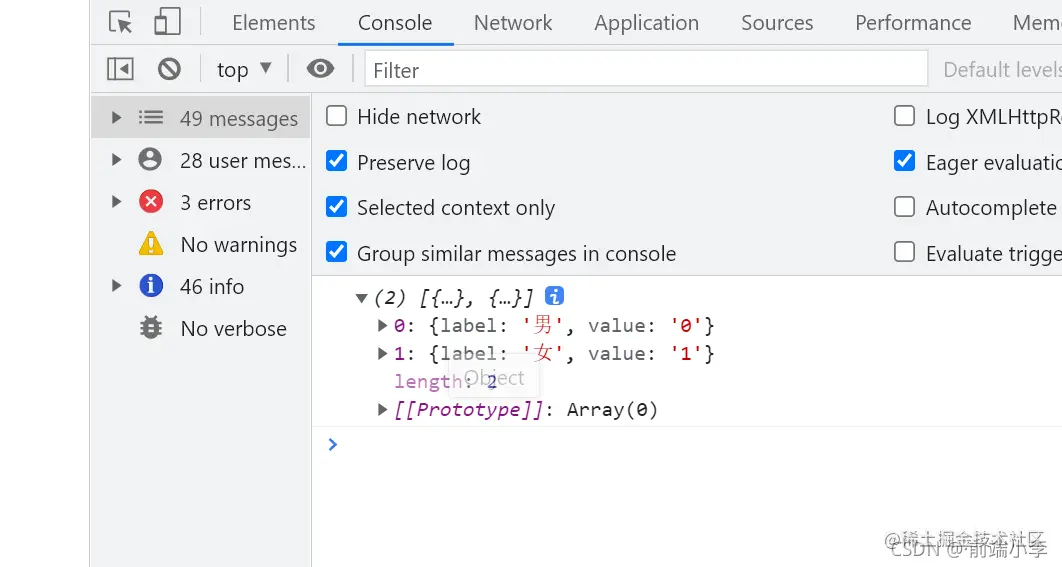Enable the Hide network checkbox
1062x567 pixels.
coord(337,117)
